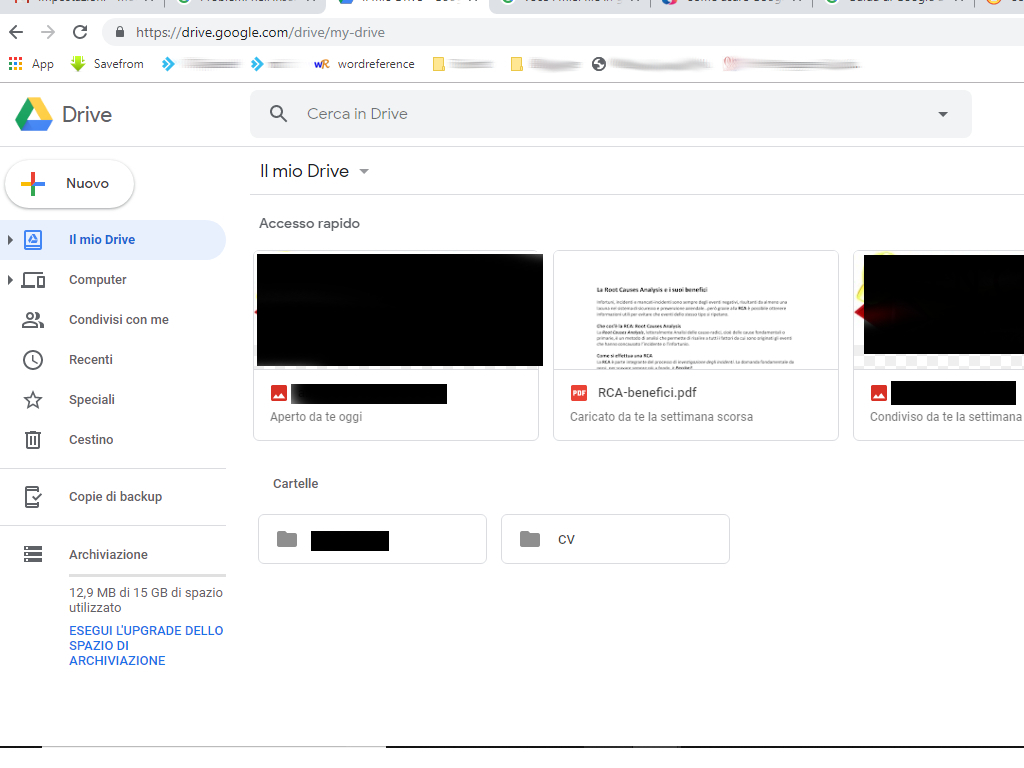Click the Accesso rapido heading
This screenshot has height=768, width=1024.
[x=310, y=223]
